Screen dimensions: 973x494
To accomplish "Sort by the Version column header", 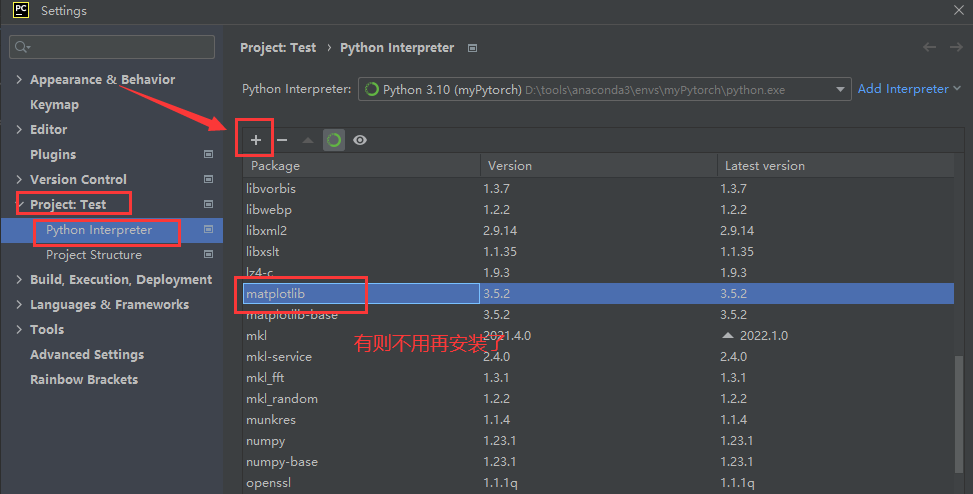I will coord(599,166).
